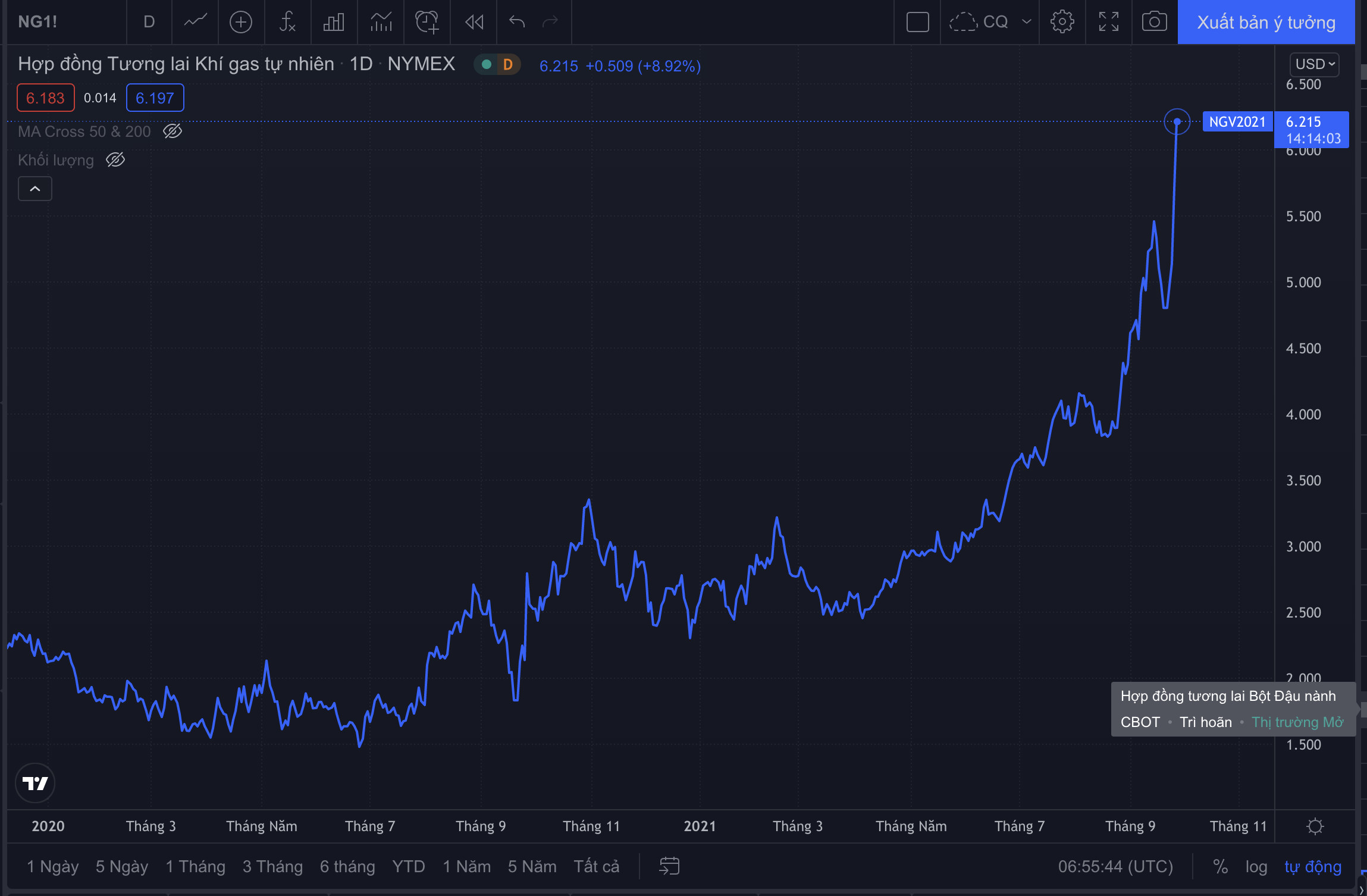Viewport: 1367px width, 896px height.
Task: Click the NG1! symbol search field
Action: pos(38,23)
